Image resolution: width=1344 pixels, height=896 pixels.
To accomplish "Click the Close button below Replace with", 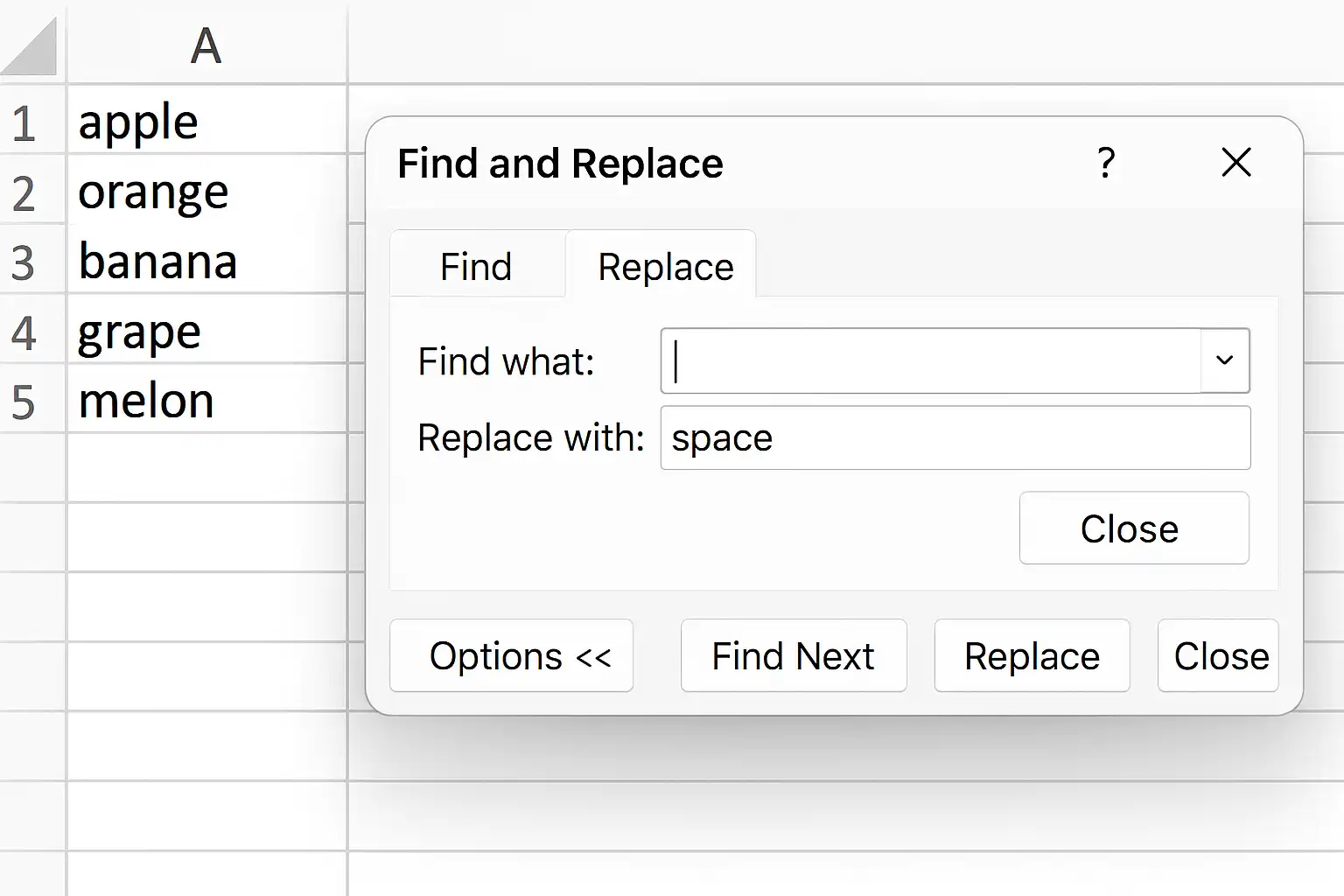I will click(x=1133, y=528).
